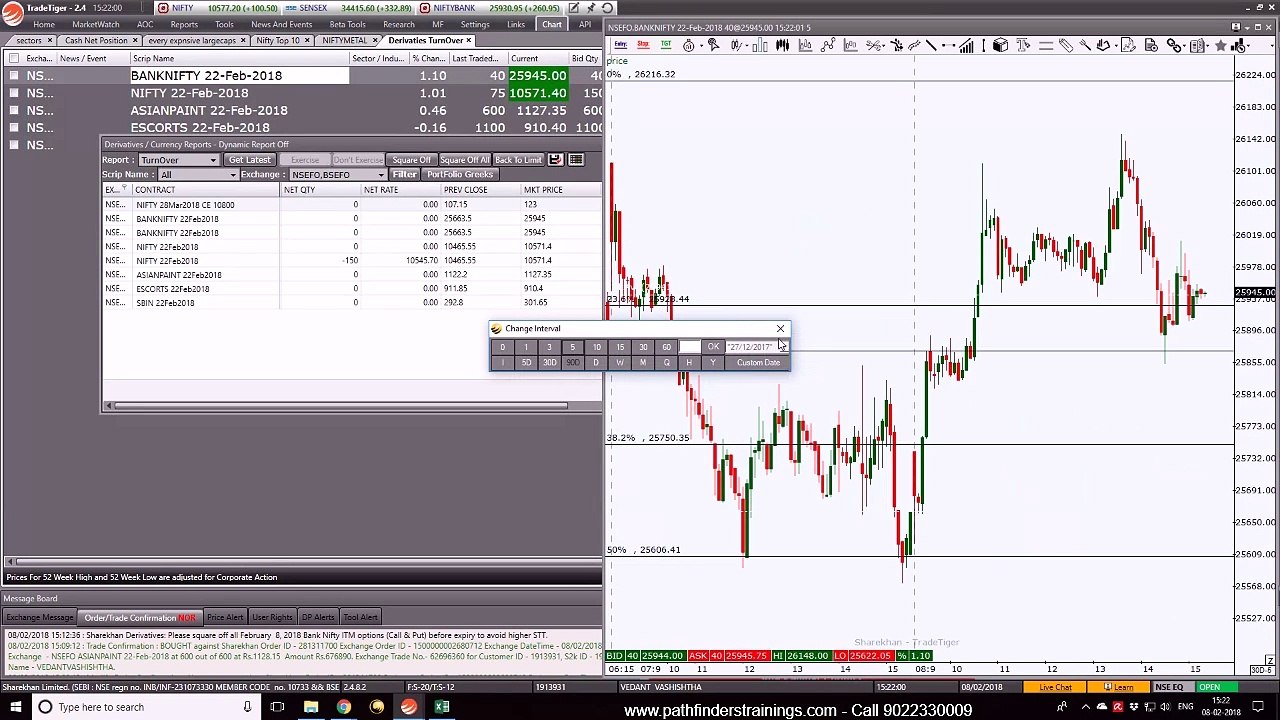Select the text annotation tool in chart toolbar
The width and height of the screenshot is (1280, 720).
(x=1022, y=45)
